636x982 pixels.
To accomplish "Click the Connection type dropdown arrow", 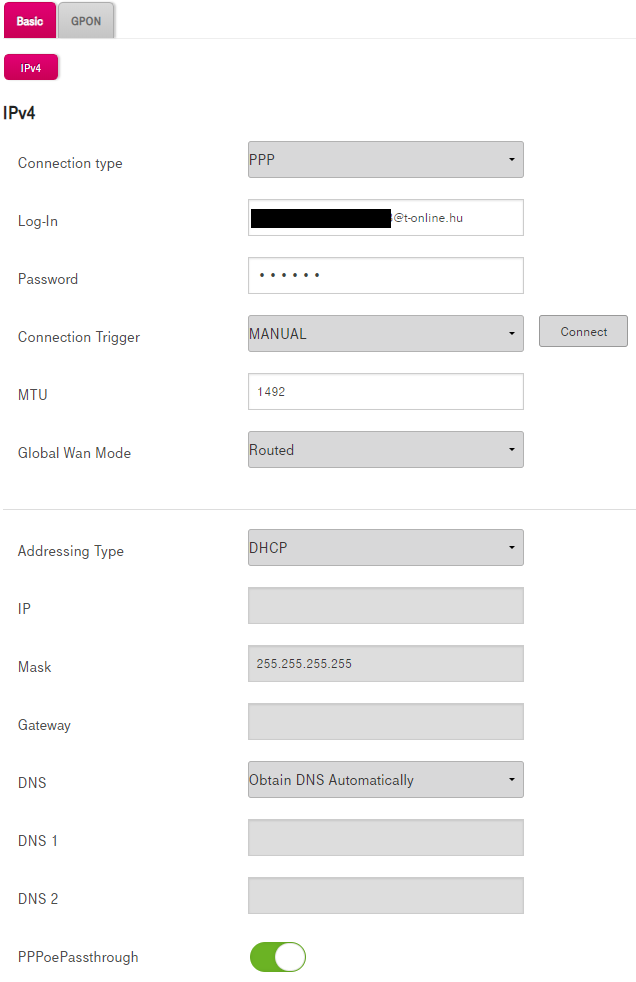I will point(511,160).
